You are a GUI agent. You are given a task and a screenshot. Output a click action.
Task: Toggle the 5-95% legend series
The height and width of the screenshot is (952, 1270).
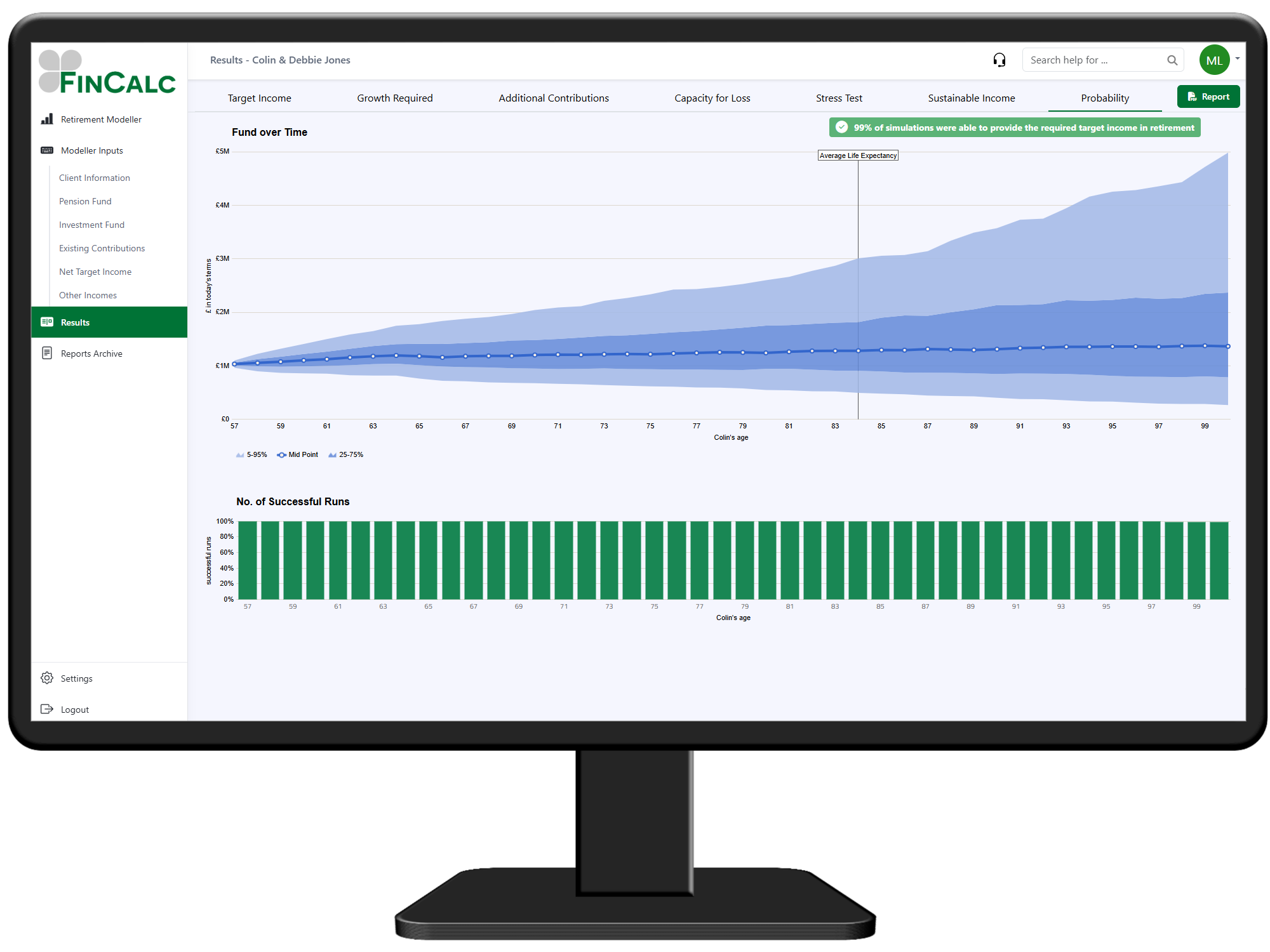251,454
